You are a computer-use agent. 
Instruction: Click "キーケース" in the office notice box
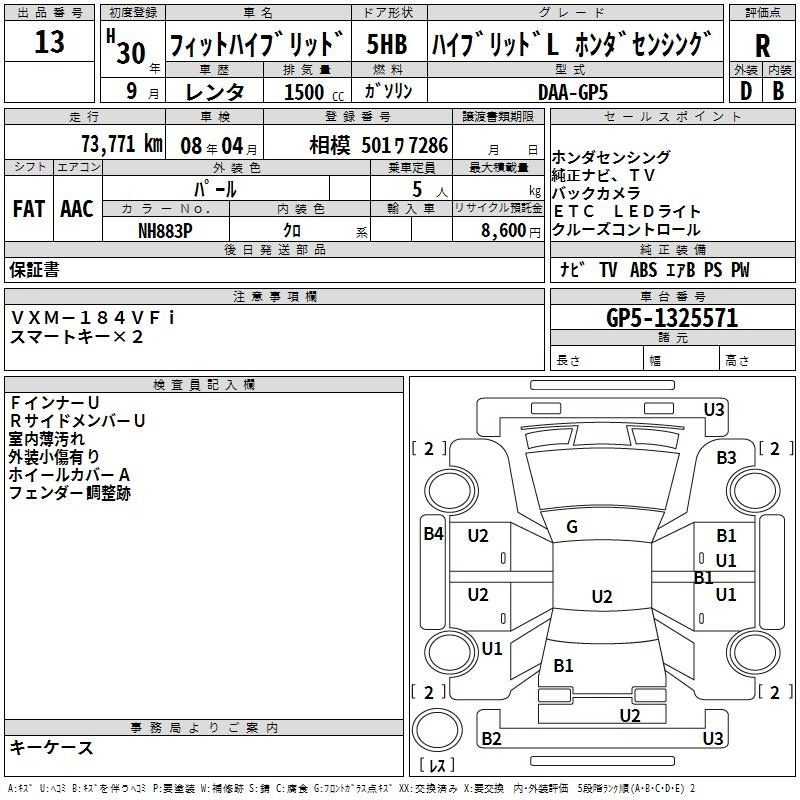coord(52,748)
